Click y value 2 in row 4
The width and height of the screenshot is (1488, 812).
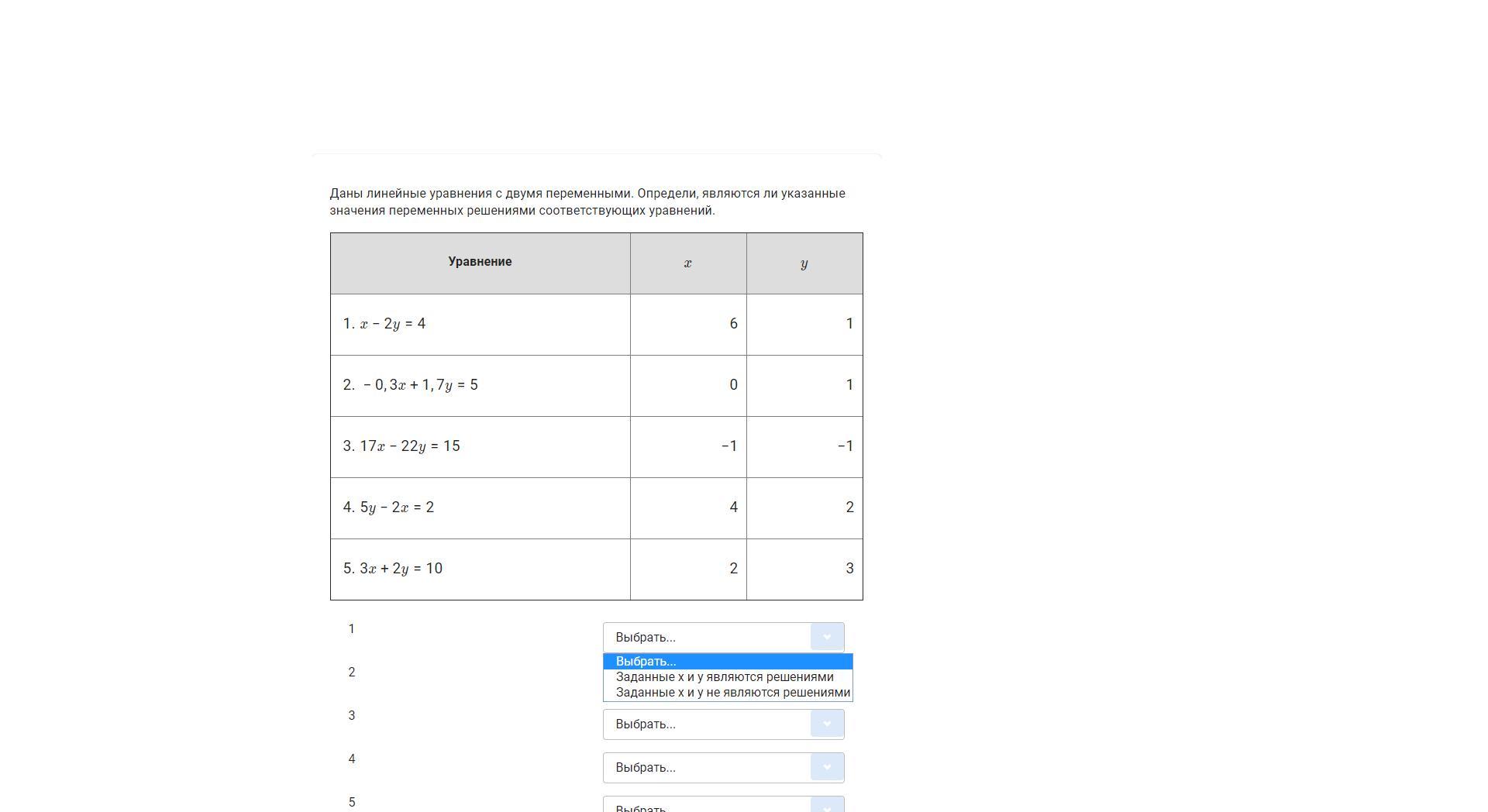click(x=804, y=507)
